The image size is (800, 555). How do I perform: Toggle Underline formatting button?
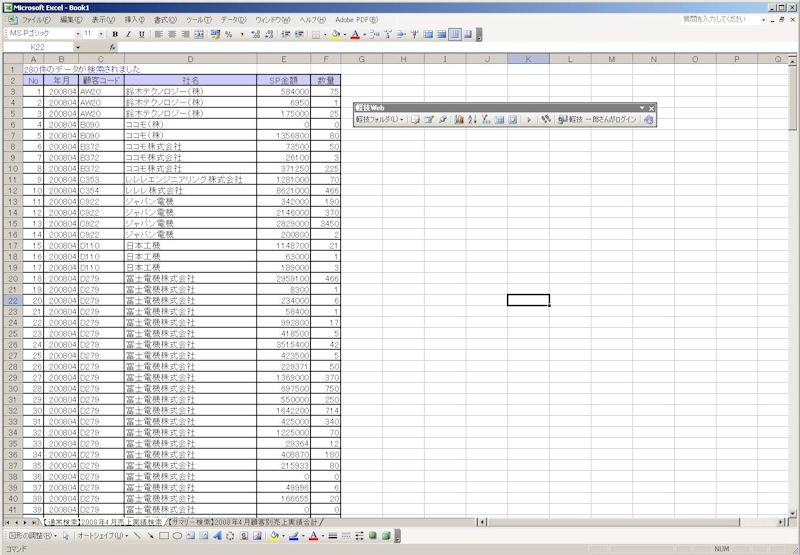[x=141, y=34]
